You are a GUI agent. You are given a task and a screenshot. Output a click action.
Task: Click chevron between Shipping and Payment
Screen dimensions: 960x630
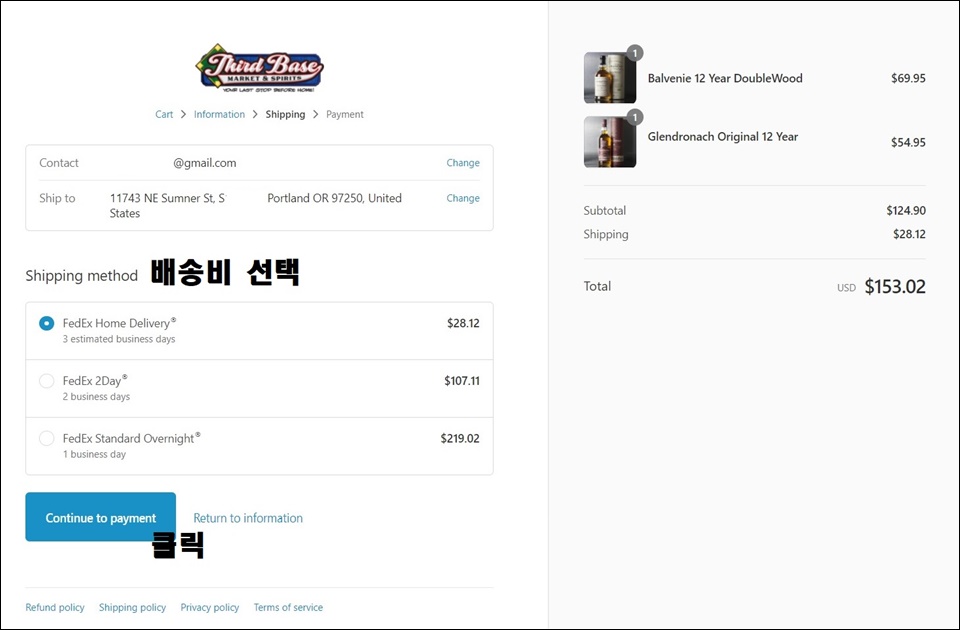point(316,114)
